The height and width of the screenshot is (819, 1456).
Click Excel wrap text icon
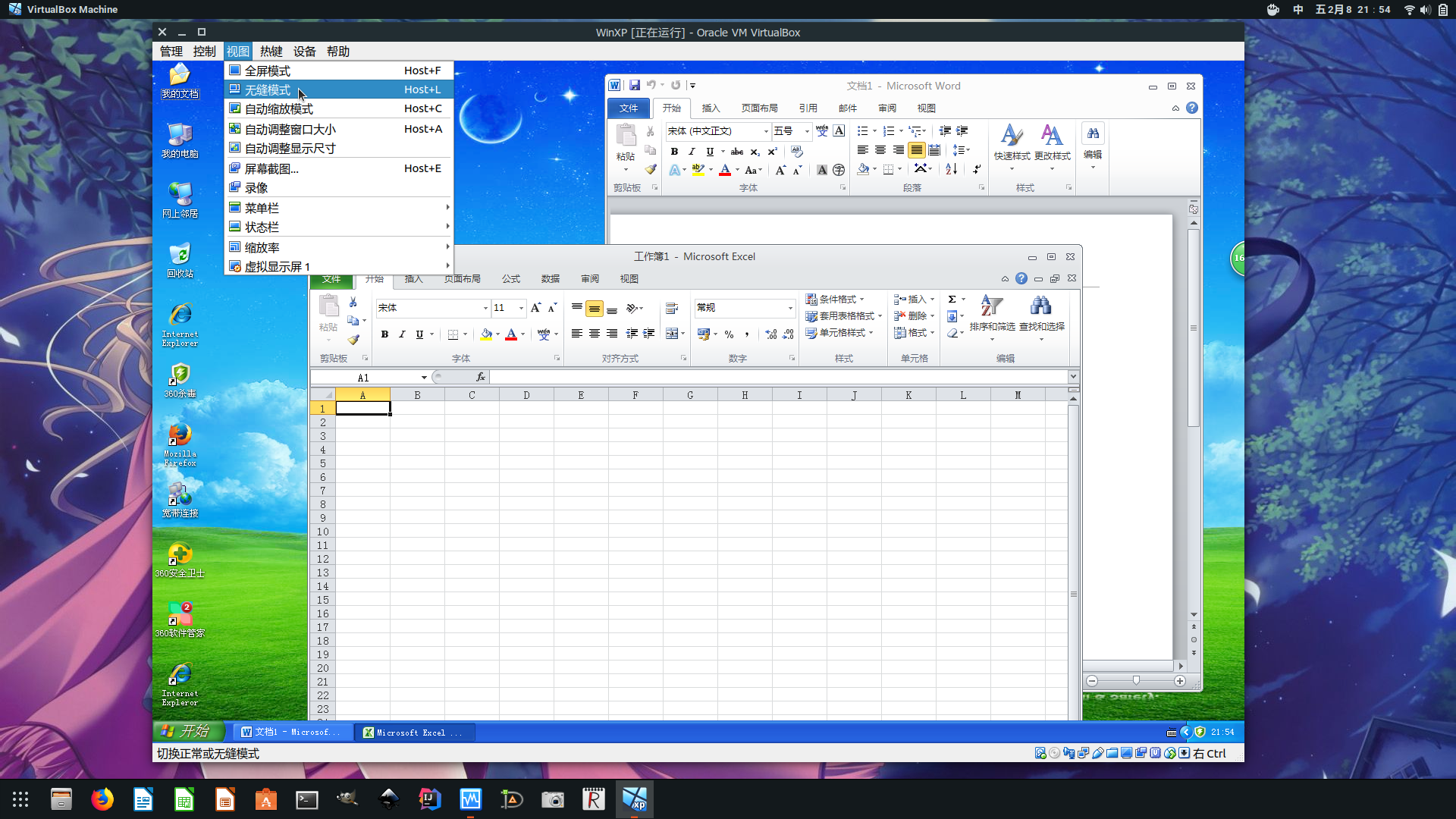(x=671, y=309)
